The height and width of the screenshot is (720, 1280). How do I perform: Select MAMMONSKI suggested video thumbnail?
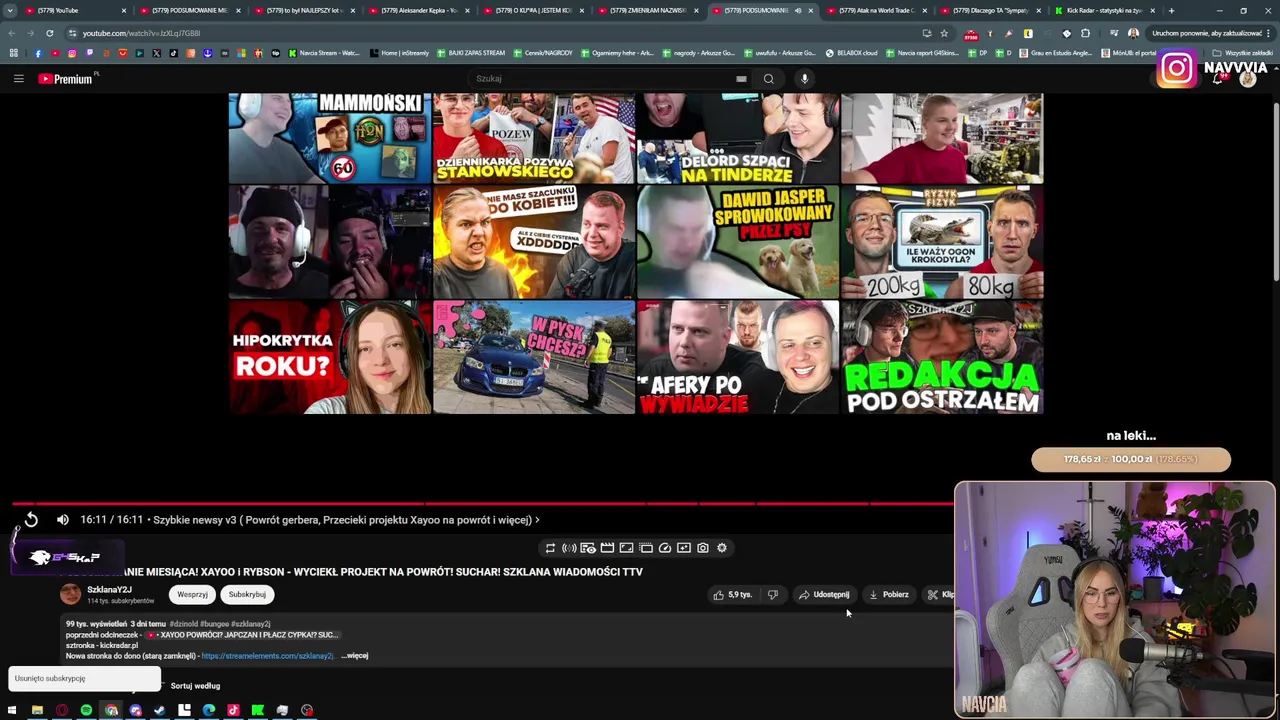(x=330, y=139)
